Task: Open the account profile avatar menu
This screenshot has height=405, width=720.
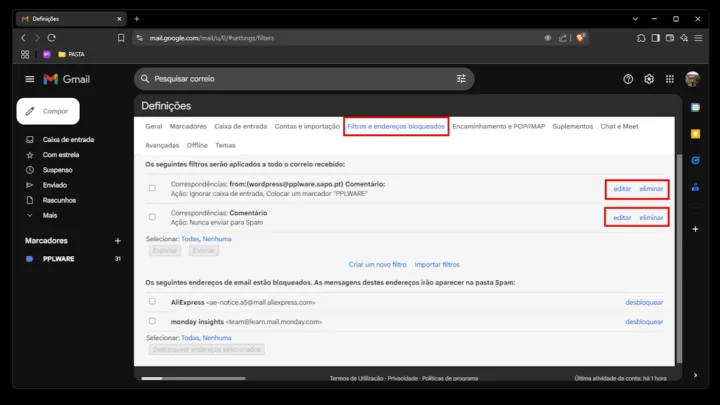Action: tap(693, 79)
